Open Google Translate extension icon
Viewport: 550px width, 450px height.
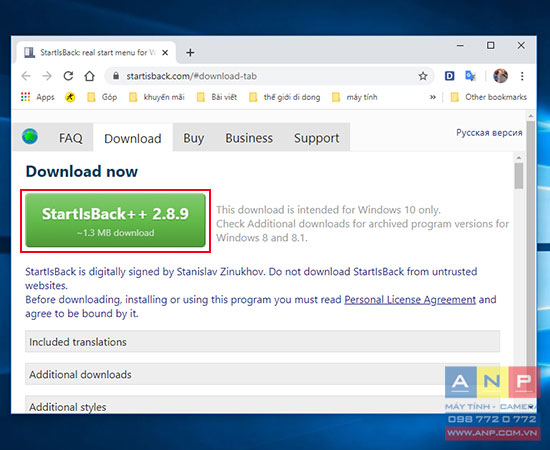click(470, 76)
